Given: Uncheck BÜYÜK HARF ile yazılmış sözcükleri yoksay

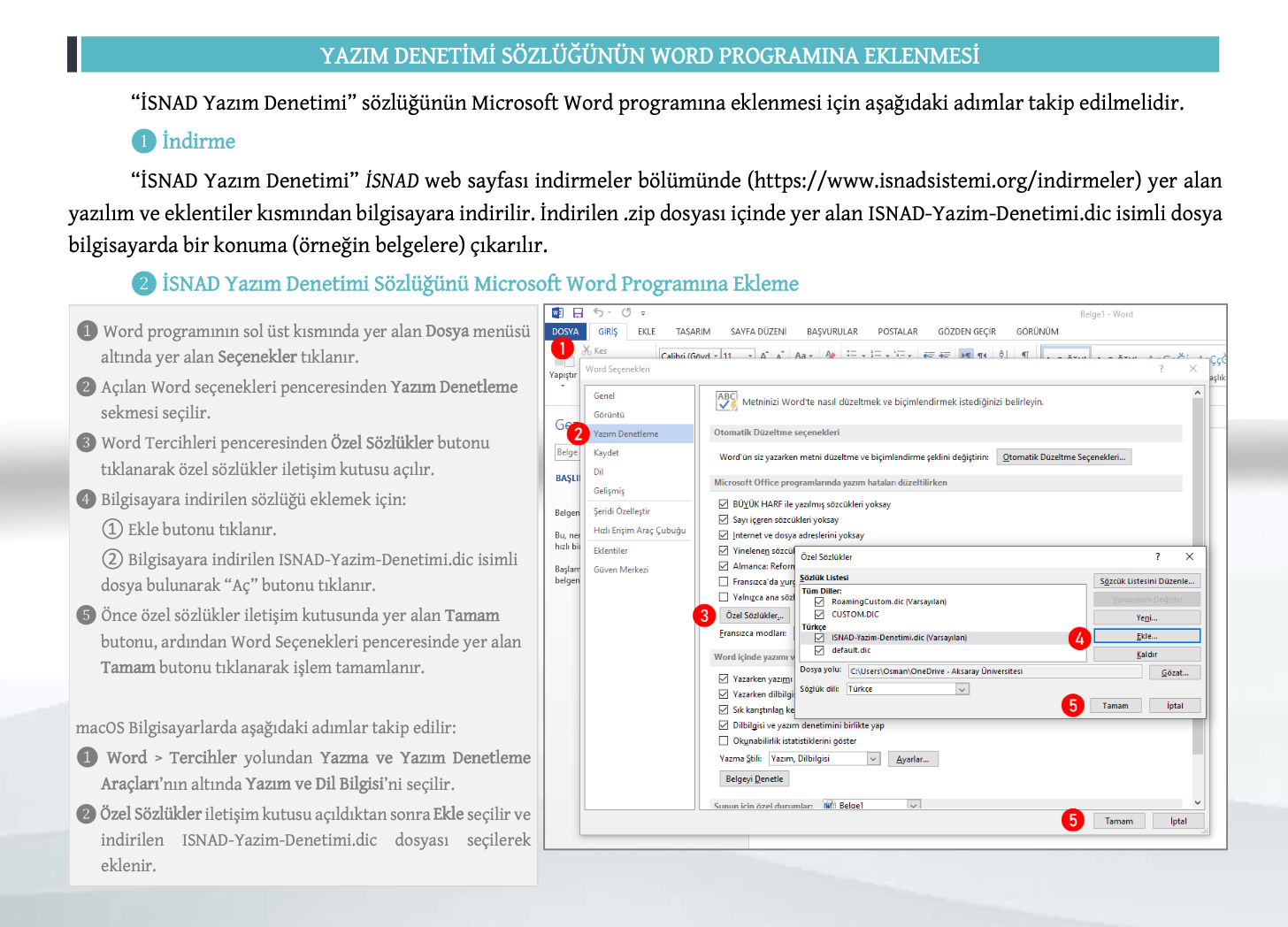Looking at the screenshot, I should [x=724, y=504].
